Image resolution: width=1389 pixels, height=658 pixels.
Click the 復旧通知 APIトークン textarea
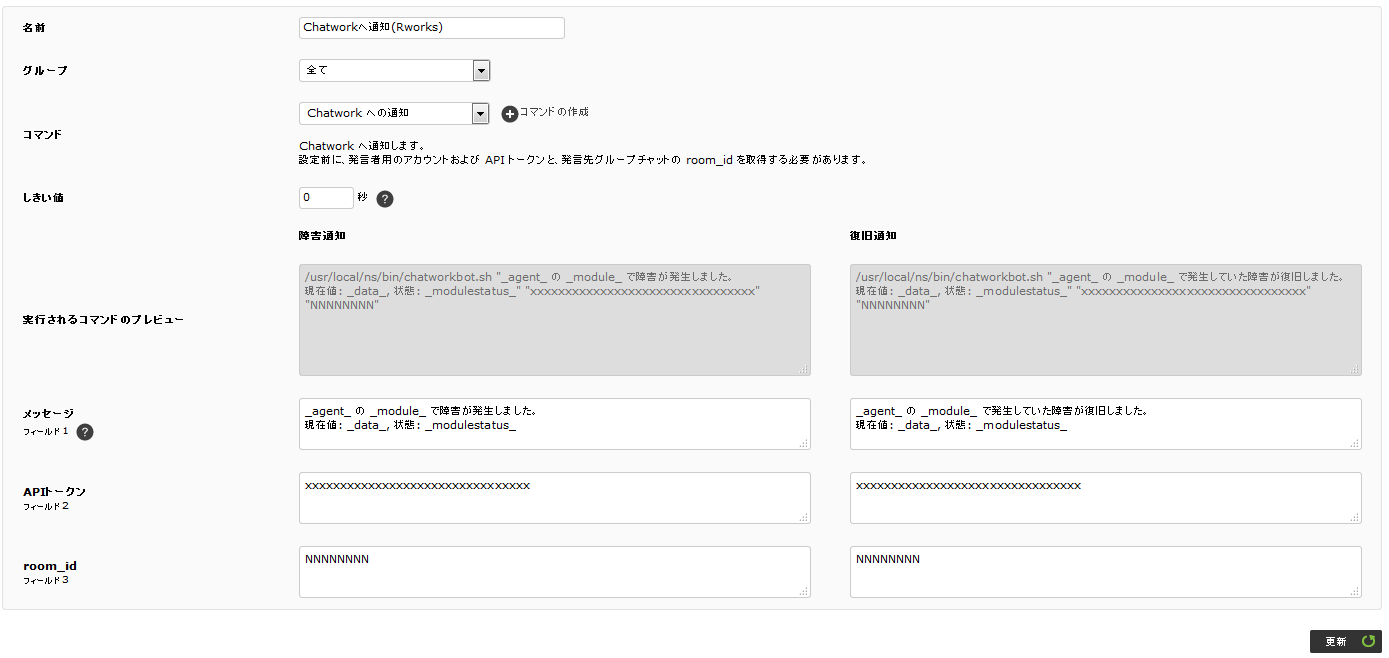click(x=1106, y=498)
